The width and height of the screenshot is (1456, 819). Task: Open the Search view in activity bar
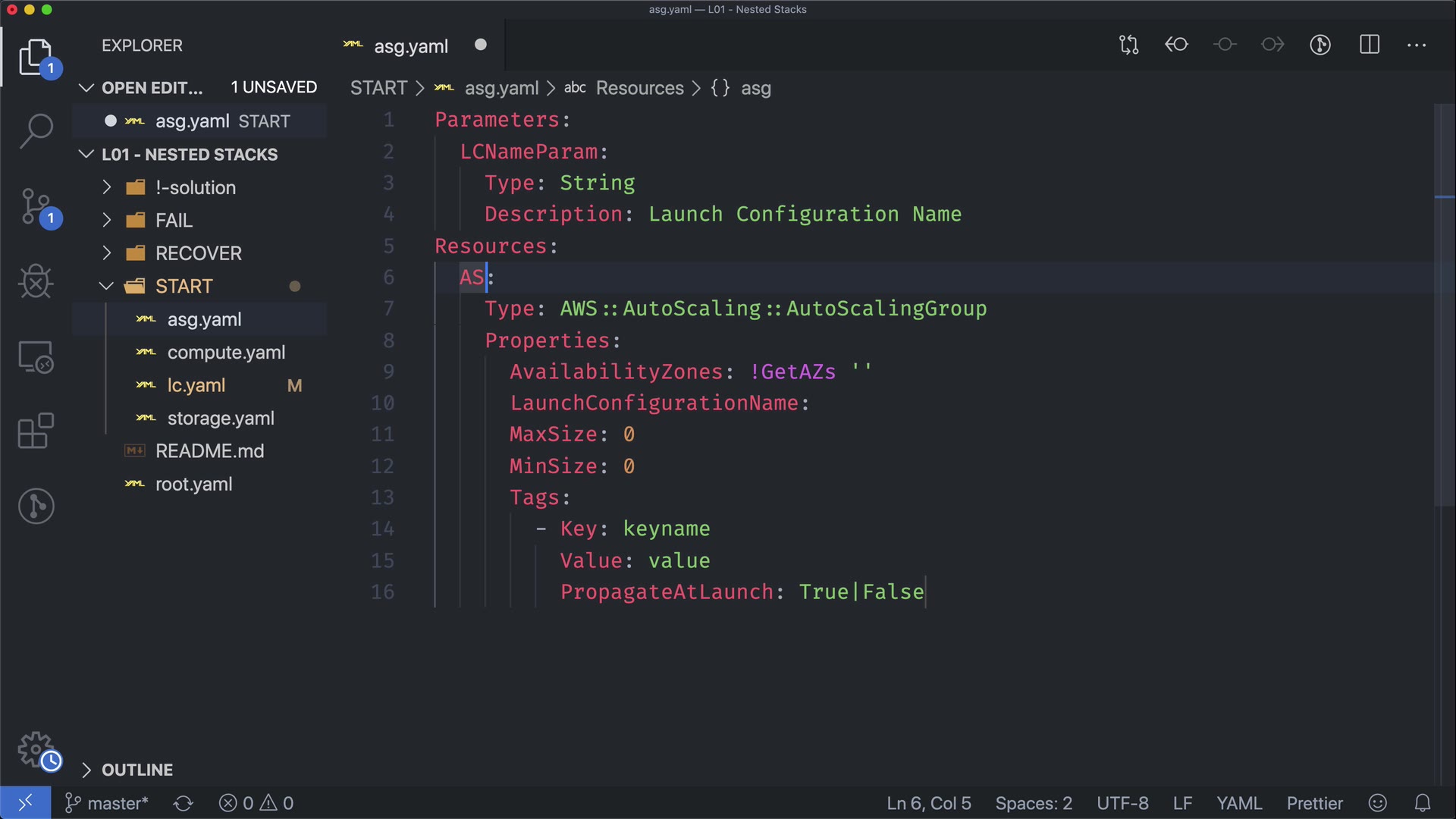[x=36, y=131]
